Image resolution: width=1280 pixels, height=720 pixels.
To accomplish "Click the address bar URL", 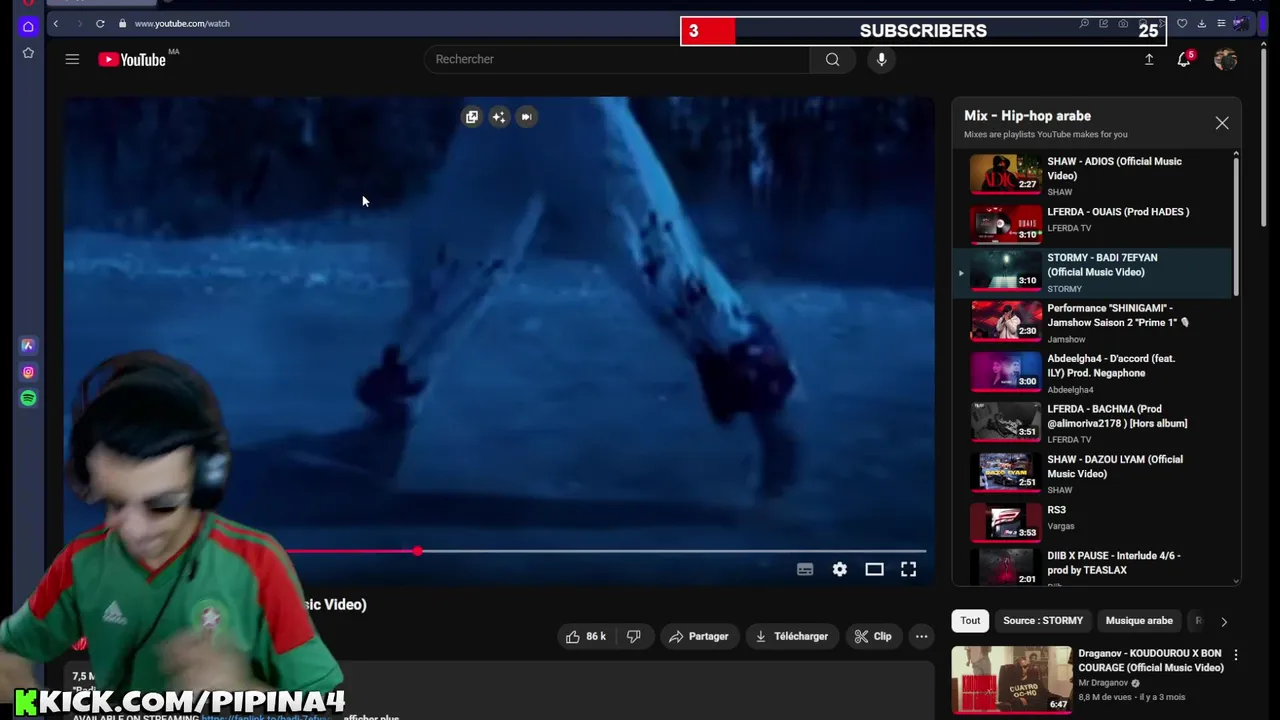I will [182, 23].
